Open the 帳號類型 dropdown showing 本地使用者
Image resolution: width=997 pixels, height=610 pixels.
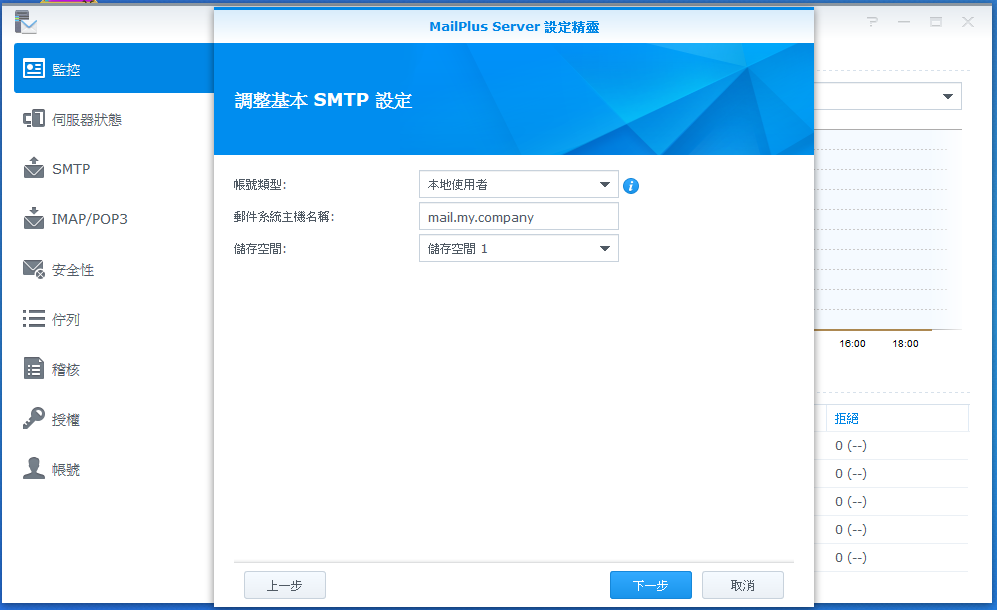(x=519, y=184)
